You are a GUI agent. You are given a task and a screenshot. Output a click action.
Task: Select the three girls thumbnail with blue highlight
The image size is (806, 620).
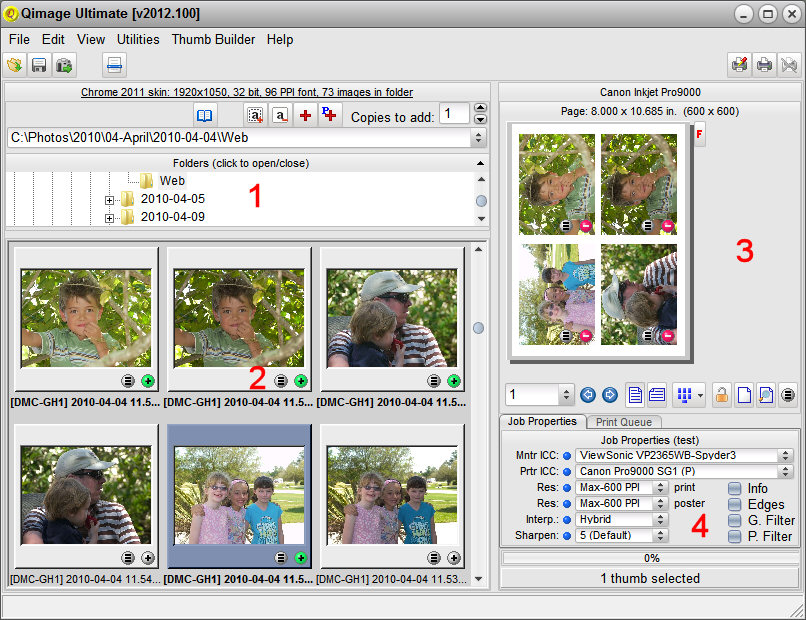pyautogui.click(x=238, y=496)
